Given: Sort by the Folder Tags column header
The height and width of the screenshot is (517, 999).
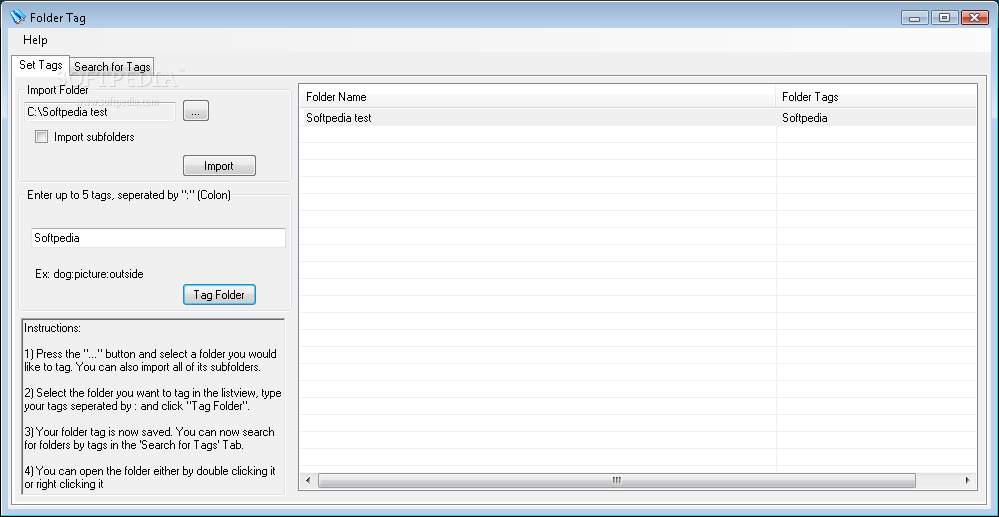Looking at the screenshot, I should (876, 97).
